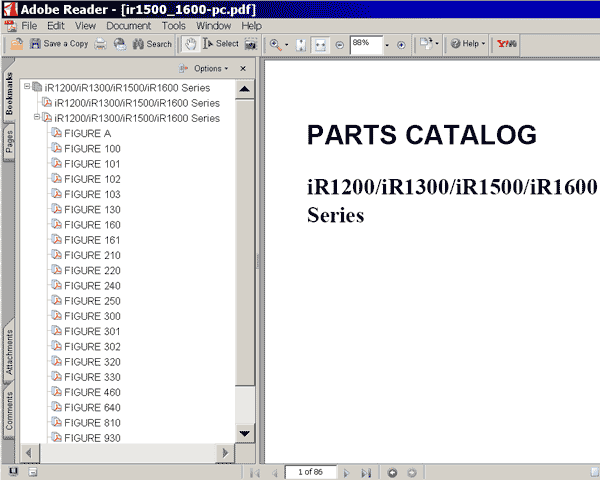Select the FIGURE 302 bookmark

92,347
